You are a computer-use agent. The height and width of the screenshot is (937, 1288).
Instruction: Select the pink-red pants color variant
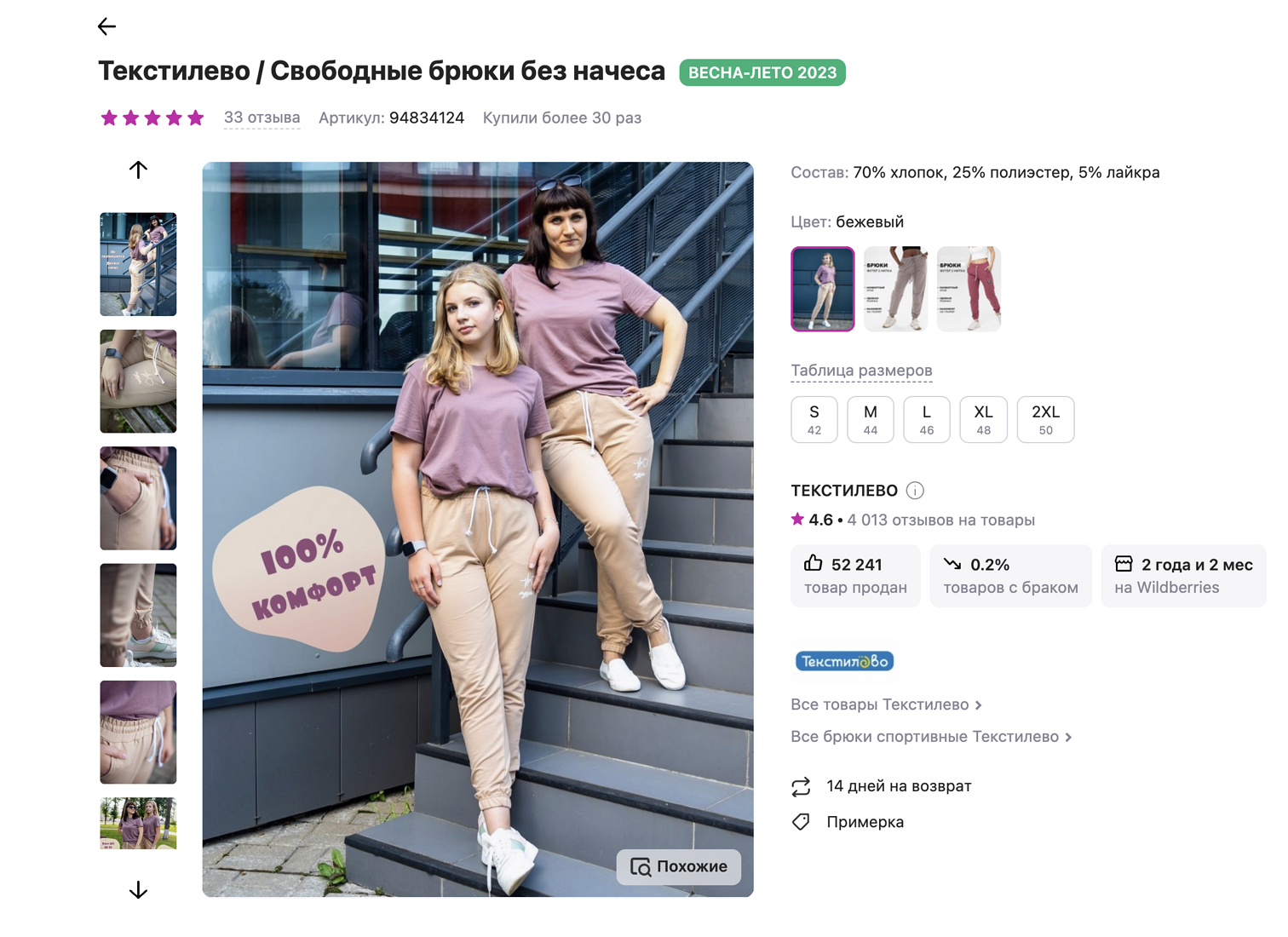click(969, 289)
